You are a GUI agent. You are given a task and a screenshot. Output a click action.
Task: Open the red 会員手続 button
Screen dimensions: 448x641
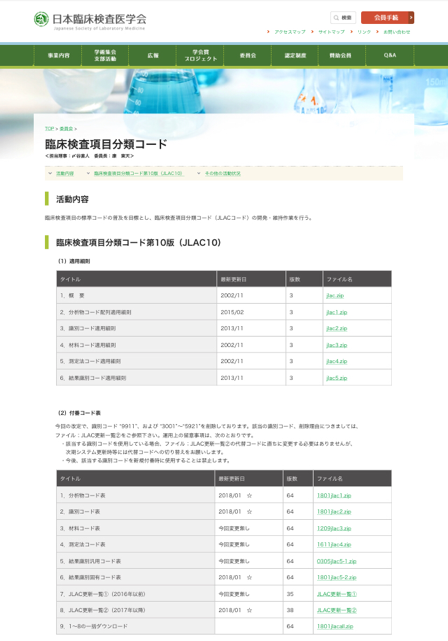click(x=388, y=18)
